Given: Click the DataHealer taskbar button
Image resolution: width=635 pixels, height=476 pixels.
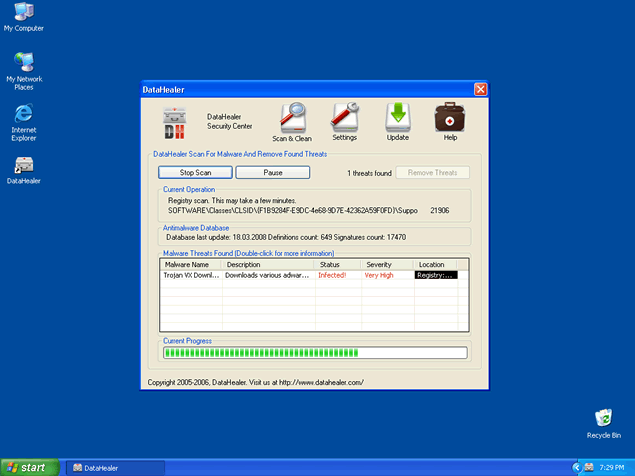Looking at the screenshot, I should pos(114,467).
